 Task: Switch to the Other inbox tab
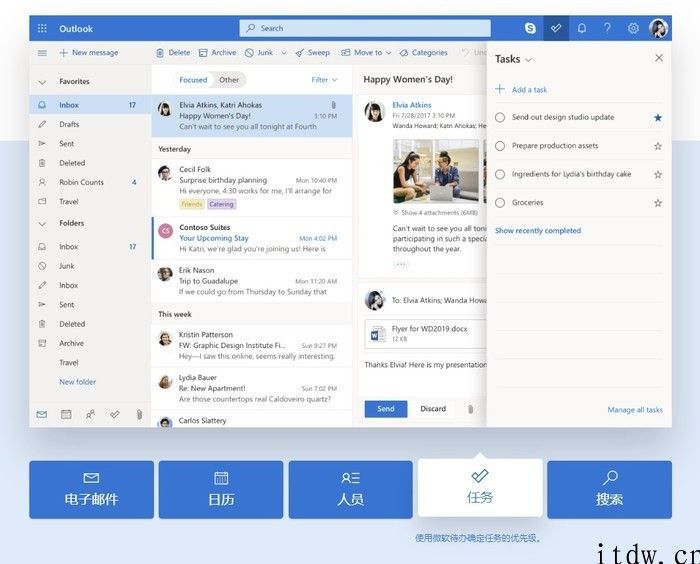click(229, 80)
